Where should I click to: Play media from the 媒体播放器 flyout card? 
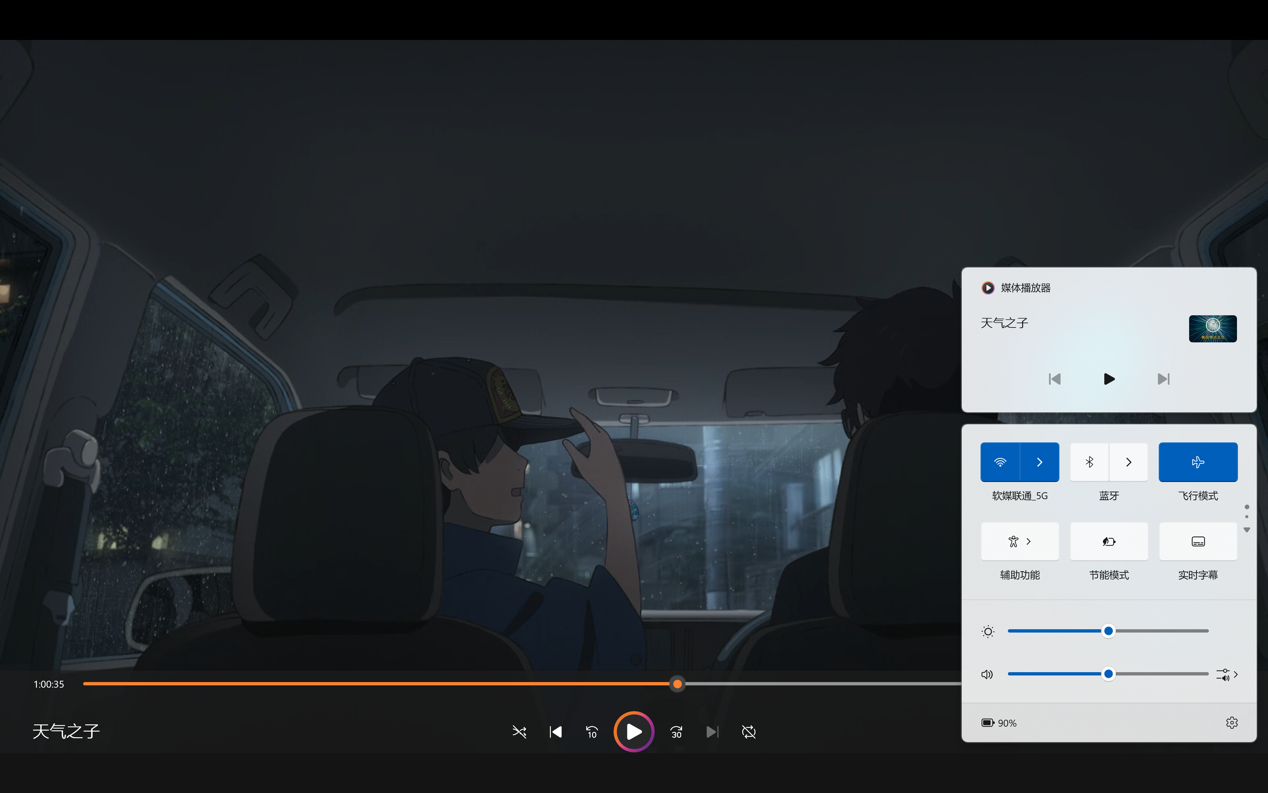[1108, 379]
